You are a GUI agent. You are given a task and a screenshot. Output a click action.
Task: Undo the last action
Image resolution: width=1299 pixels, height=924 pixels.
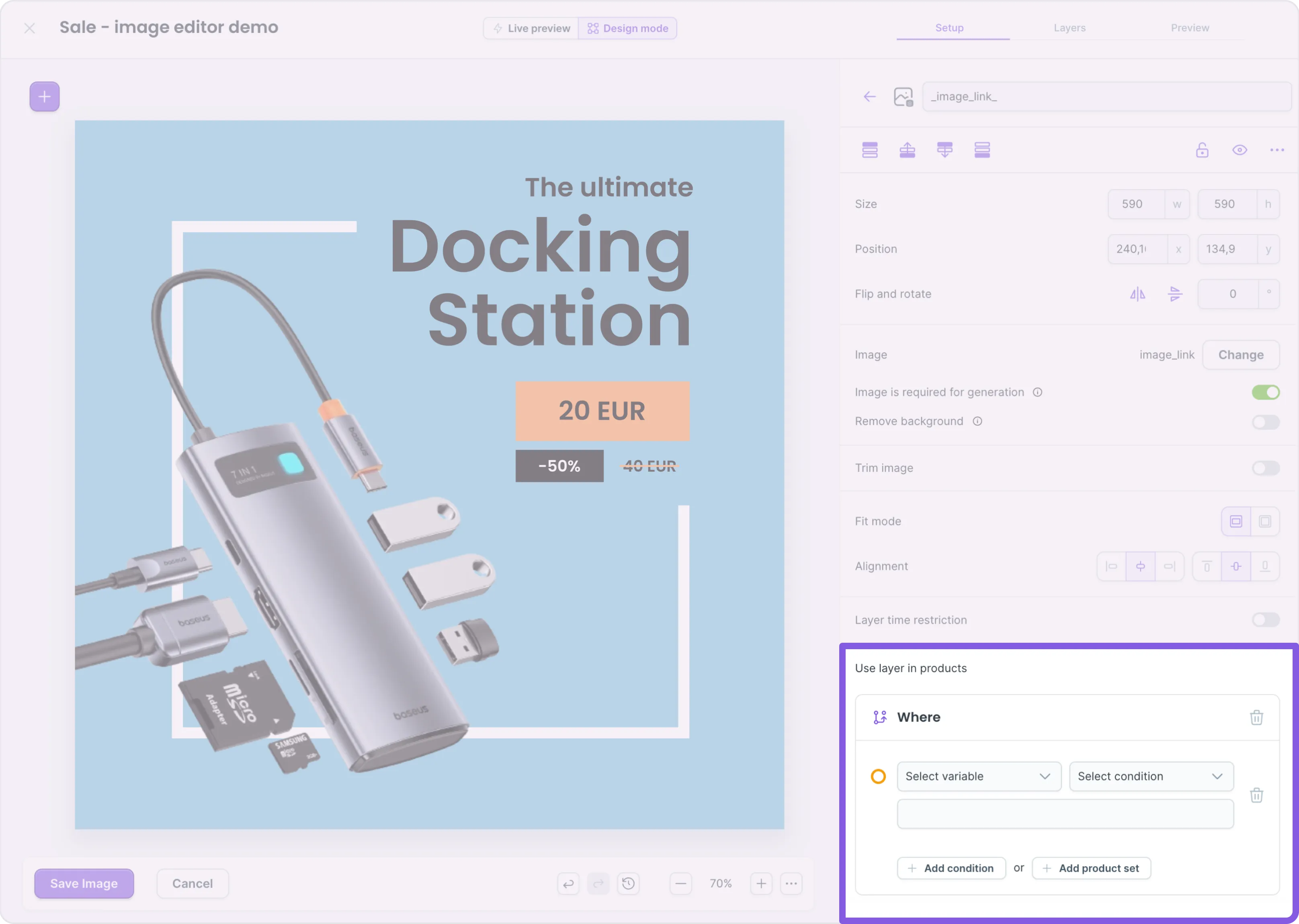click(x=568, y=884)
